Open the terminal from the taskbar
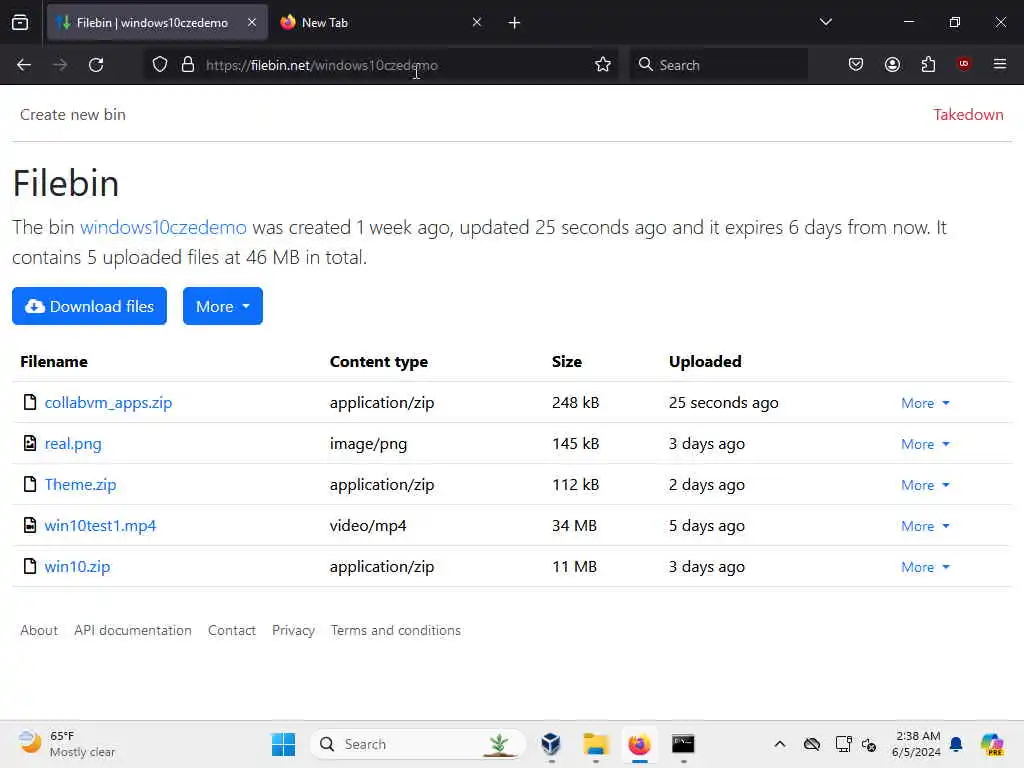Image resolution: width=1024 pixels, height=768 pixels. click(x=683, y=744)
